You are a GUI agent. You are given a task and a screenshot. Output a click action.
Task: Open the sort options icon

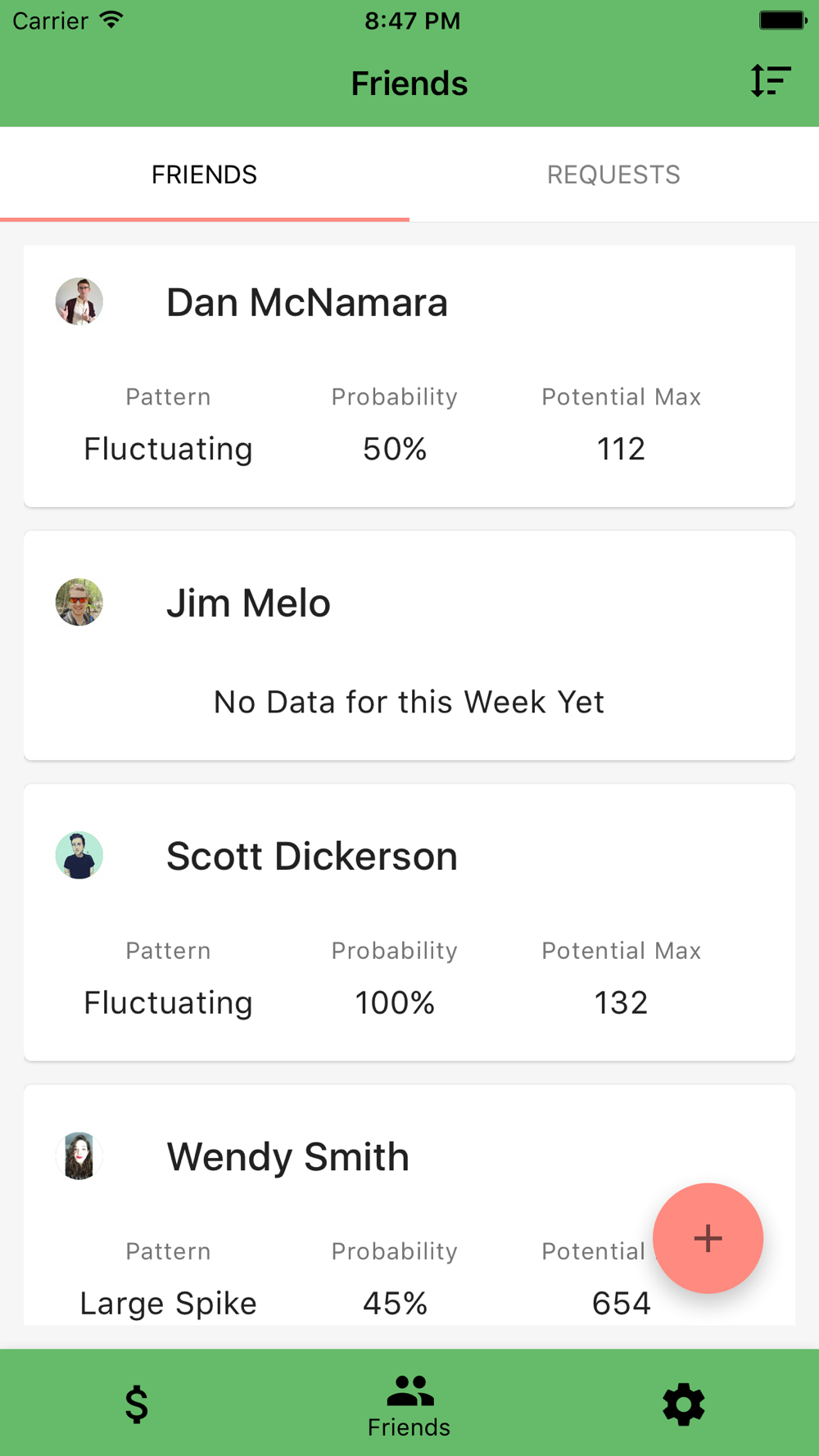(771, 81)
